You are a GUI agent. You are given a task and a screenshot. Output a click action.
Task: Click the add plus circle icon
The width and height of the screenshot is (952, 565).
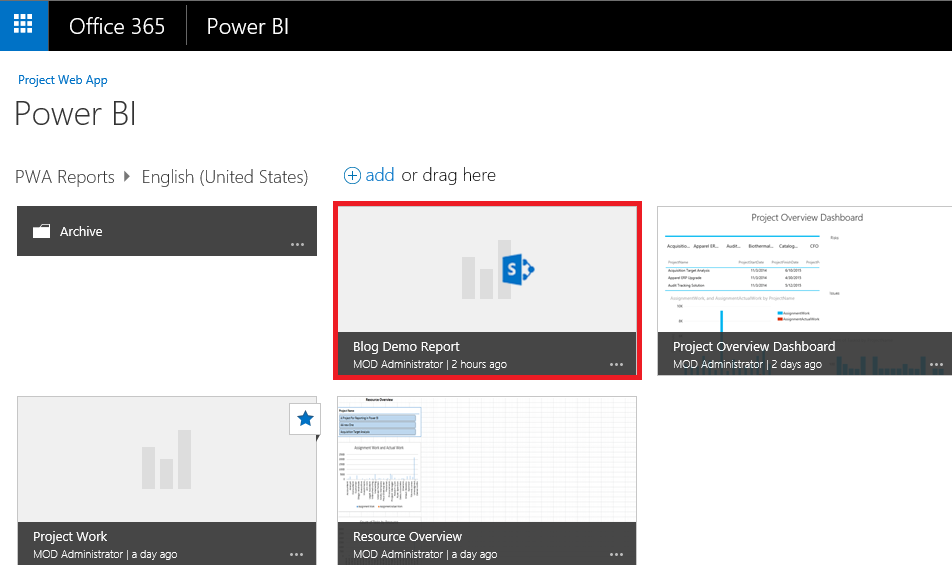[x=352, y=175]
